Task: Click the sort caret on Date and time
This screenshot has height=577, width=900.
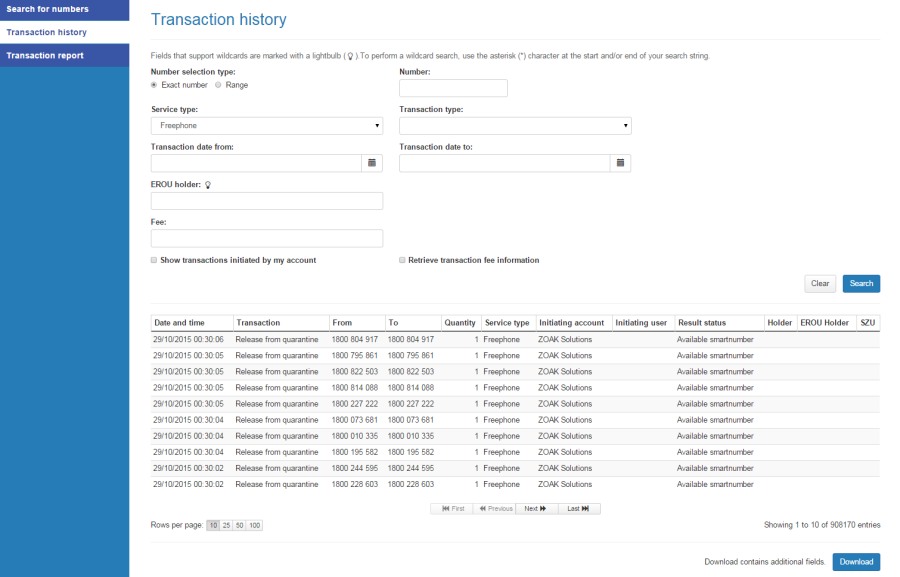Action: [226, 323]
